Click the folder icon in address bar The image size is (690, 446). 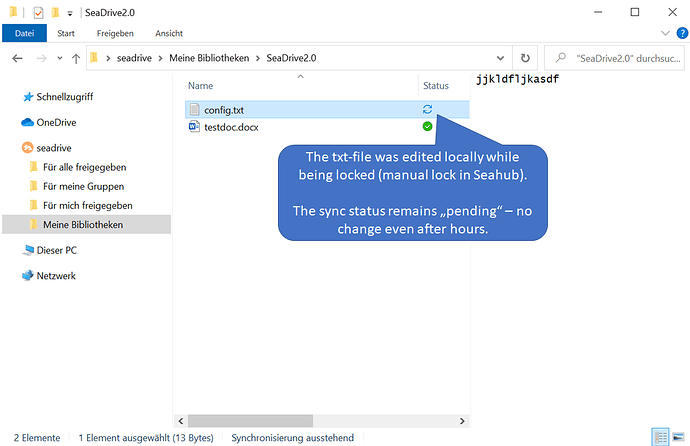(94, 58)
